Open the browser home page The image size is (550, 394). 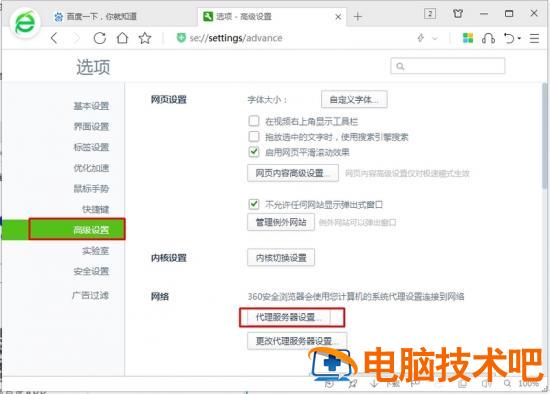pyautogui.click(x=122, y=38)
